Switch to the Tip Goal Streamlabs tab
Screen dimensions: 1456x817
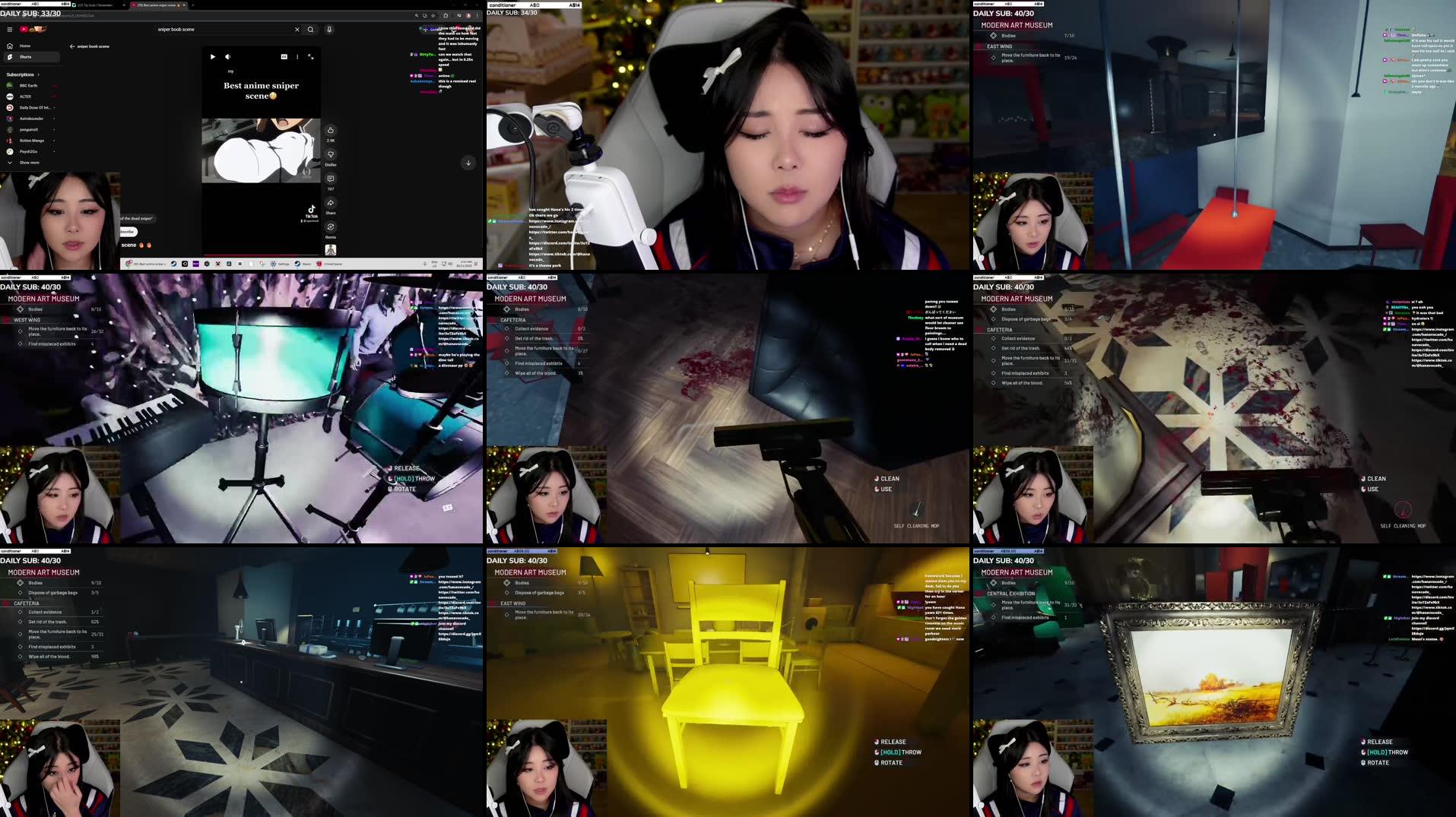94,5
